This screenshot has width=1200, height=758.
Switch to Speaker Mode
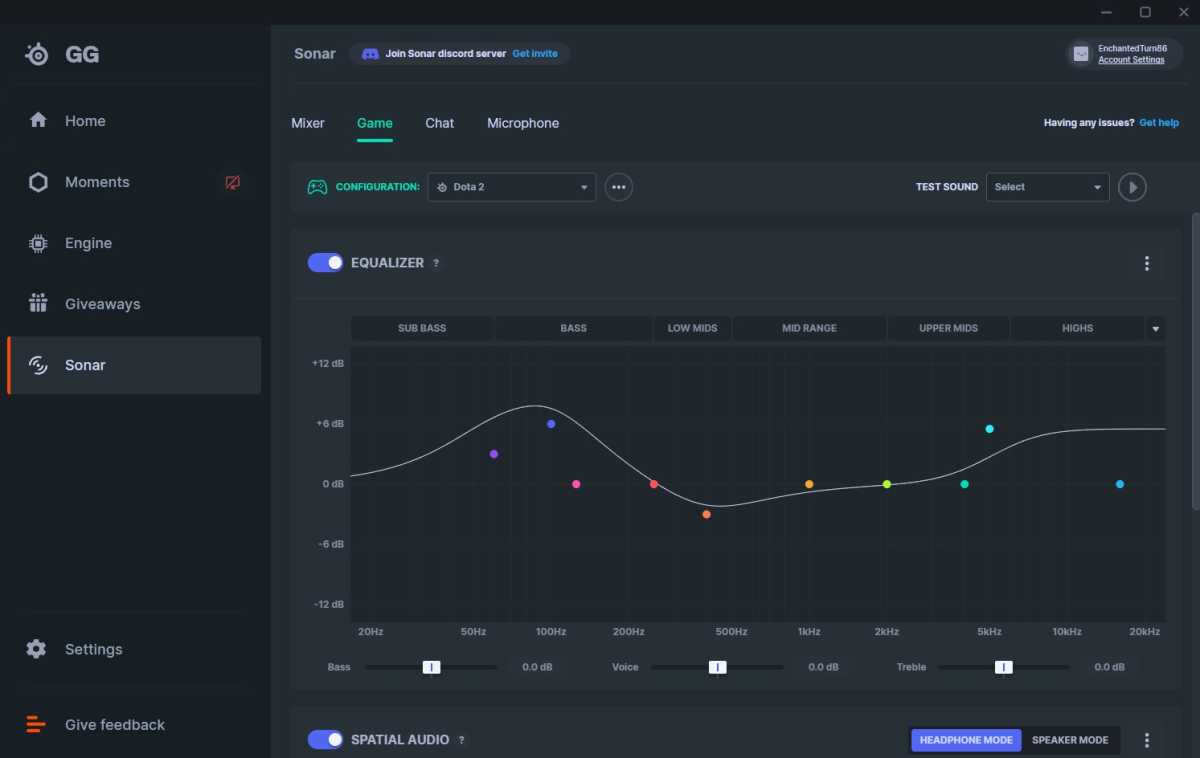pos(1070,740)
